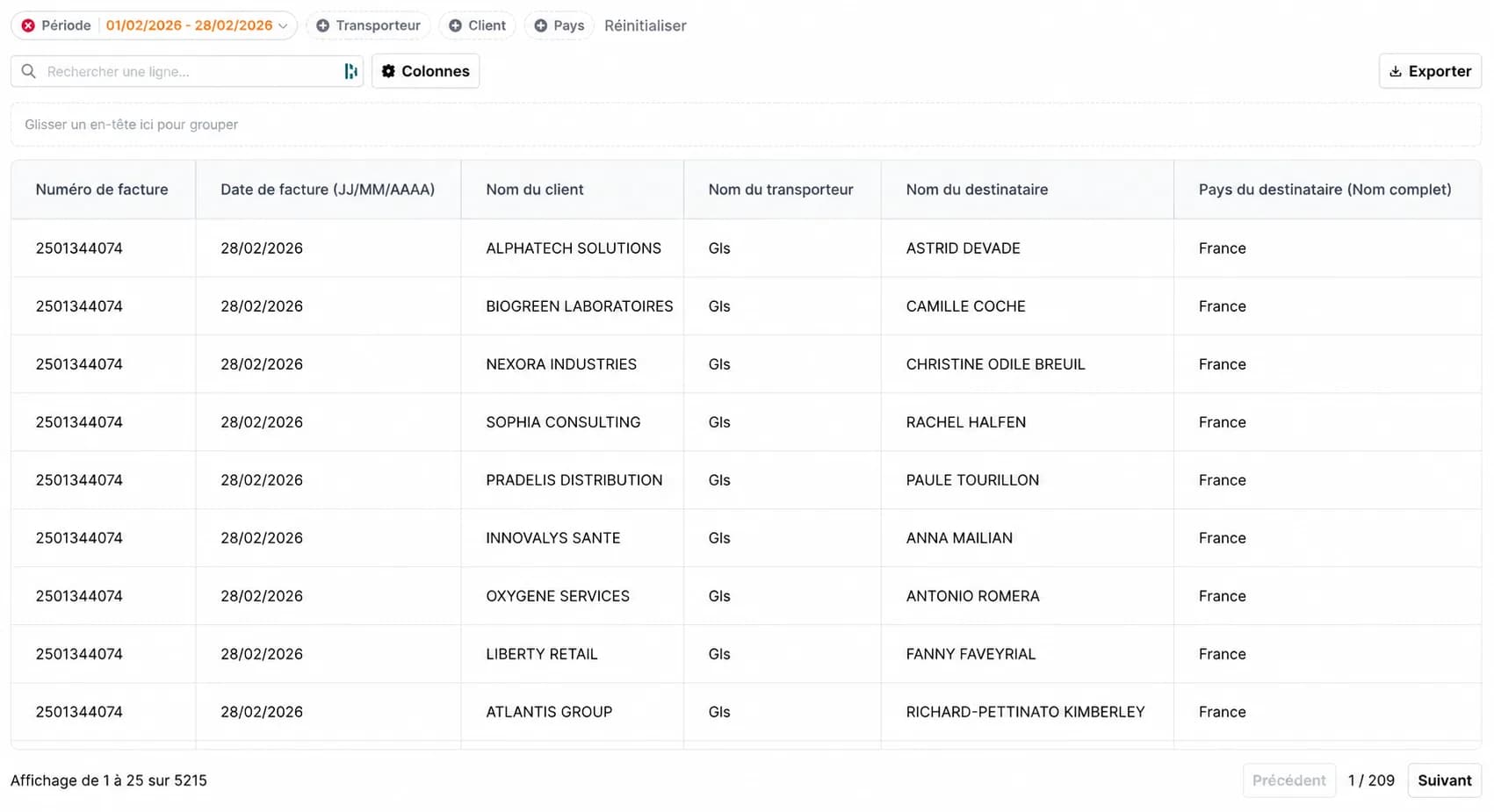Click the teal icon inside search field
The image size is (1494, 812).
click(350, 71)
